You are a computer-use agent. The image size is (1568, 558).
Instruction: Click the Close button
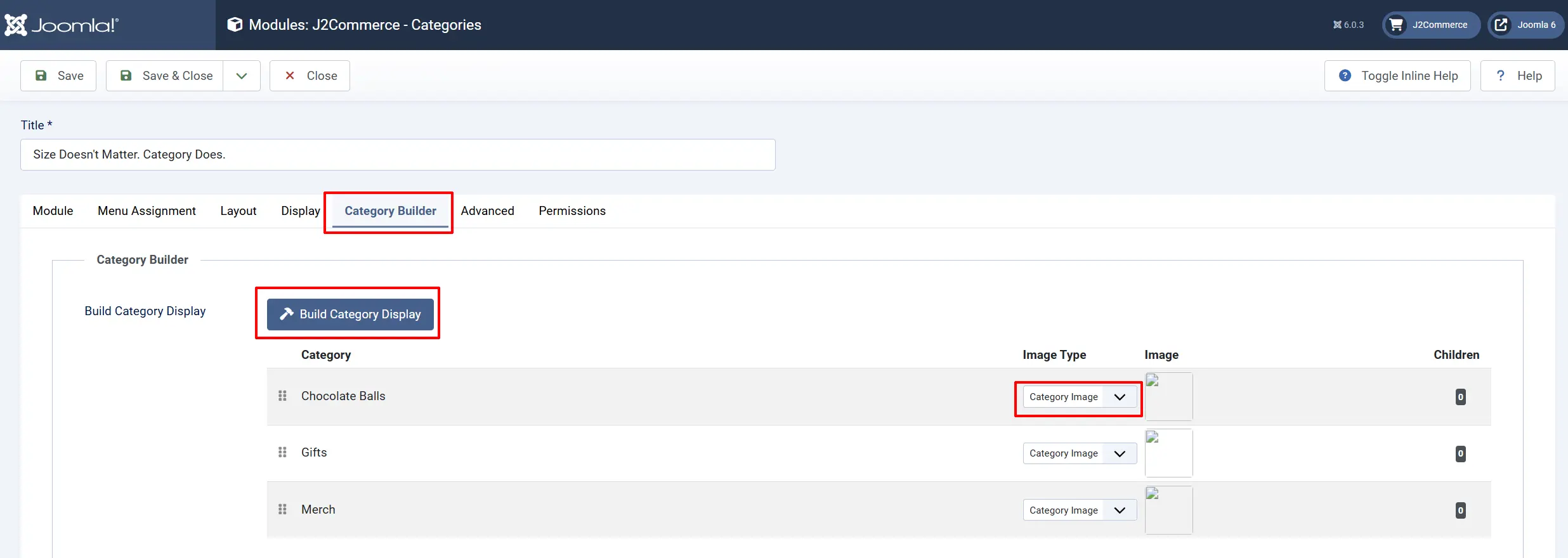click(310, 75)
